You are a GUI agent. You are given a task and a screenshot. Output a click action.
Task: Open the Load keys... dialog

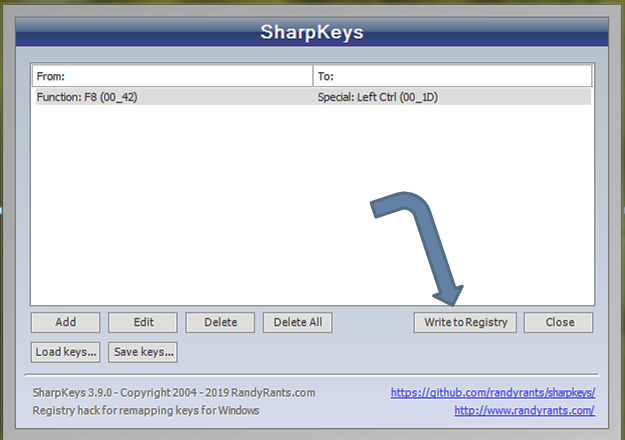(65, 352)
